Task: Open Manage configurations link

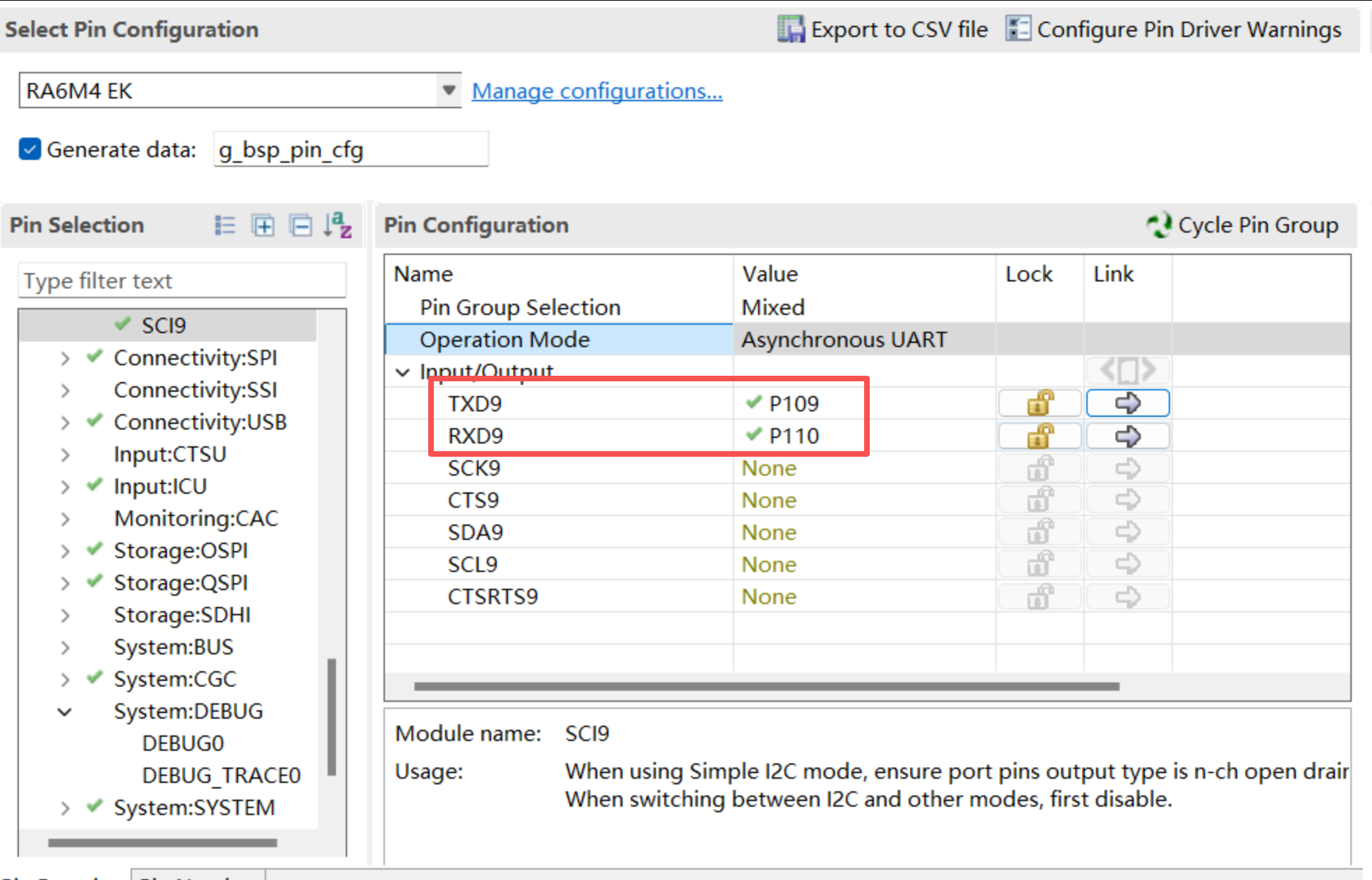Action: (x=597, y=91)
